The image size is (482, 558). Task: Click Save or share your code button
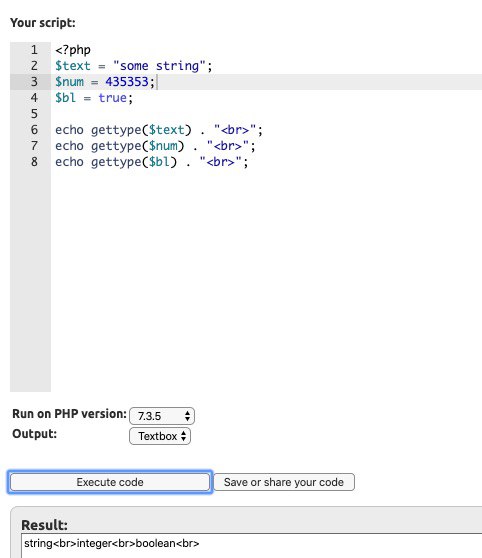click(284, 482)
